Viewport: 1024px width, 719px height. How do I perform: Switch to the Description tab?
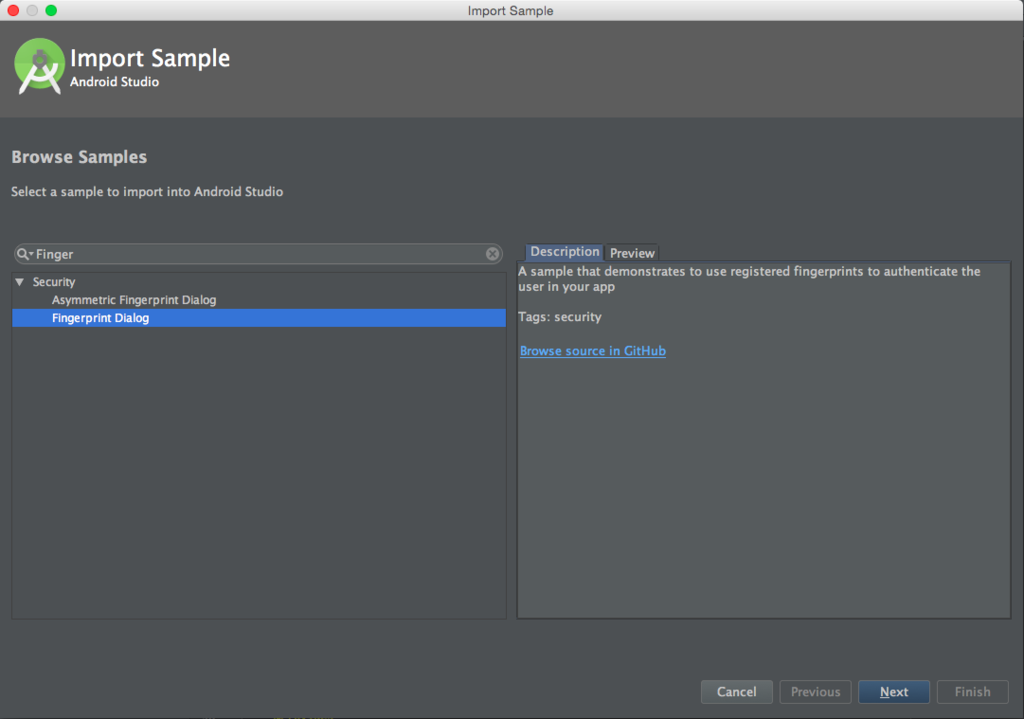564,252
